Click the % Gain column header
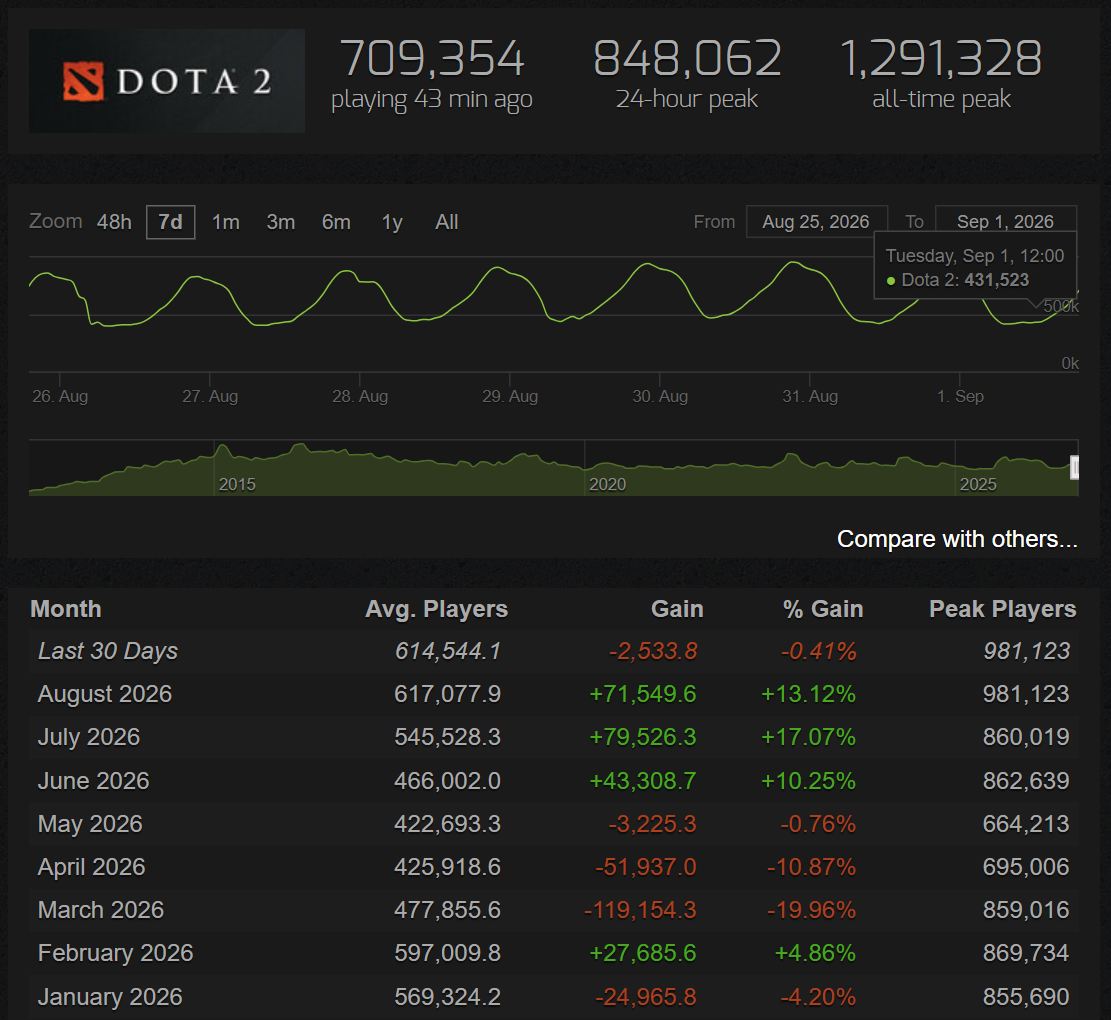Screen dimensions: 1111x1020 (x=823, y=609)
